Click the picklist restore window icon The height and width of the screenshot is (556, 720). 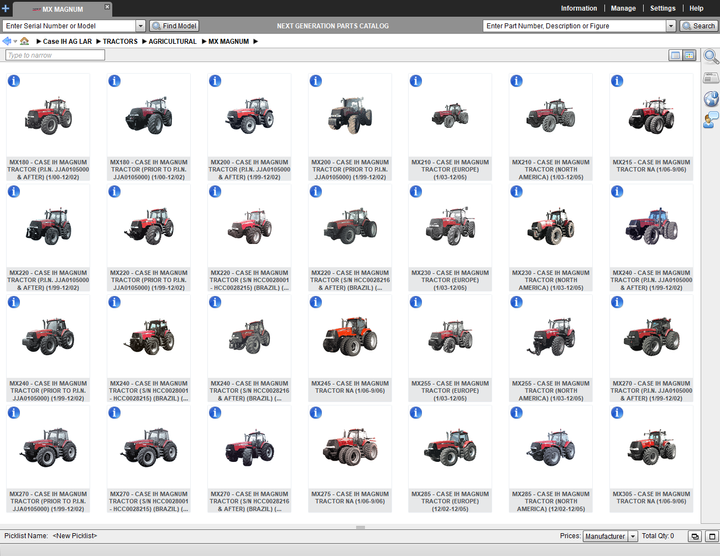695,536
